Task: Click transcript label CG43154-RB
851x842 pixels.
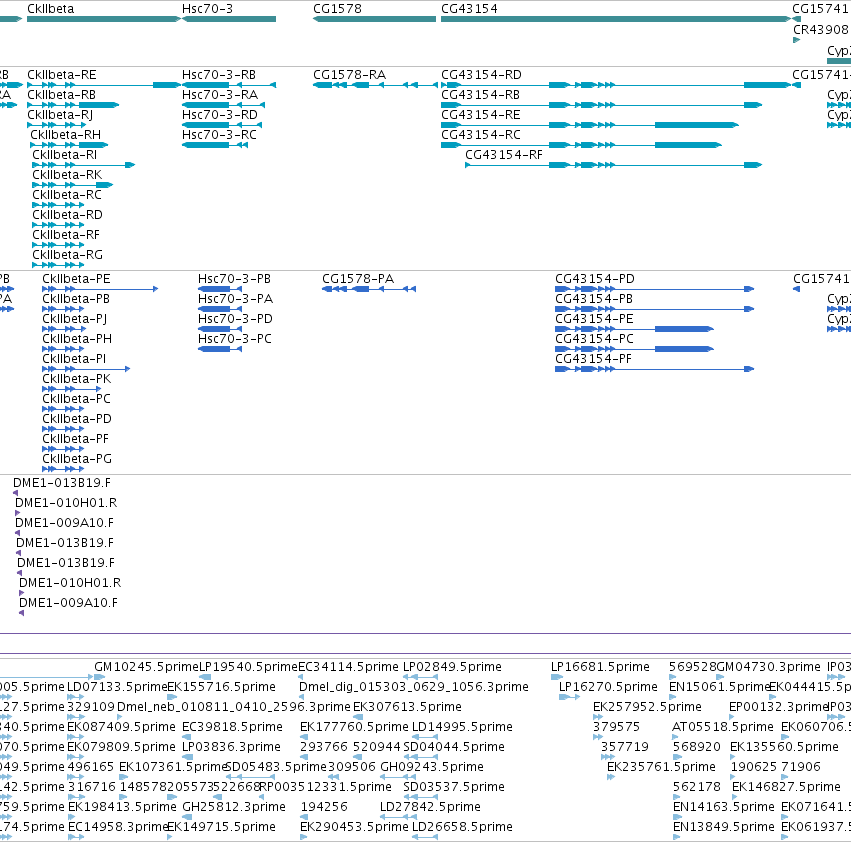Action: 480,95
